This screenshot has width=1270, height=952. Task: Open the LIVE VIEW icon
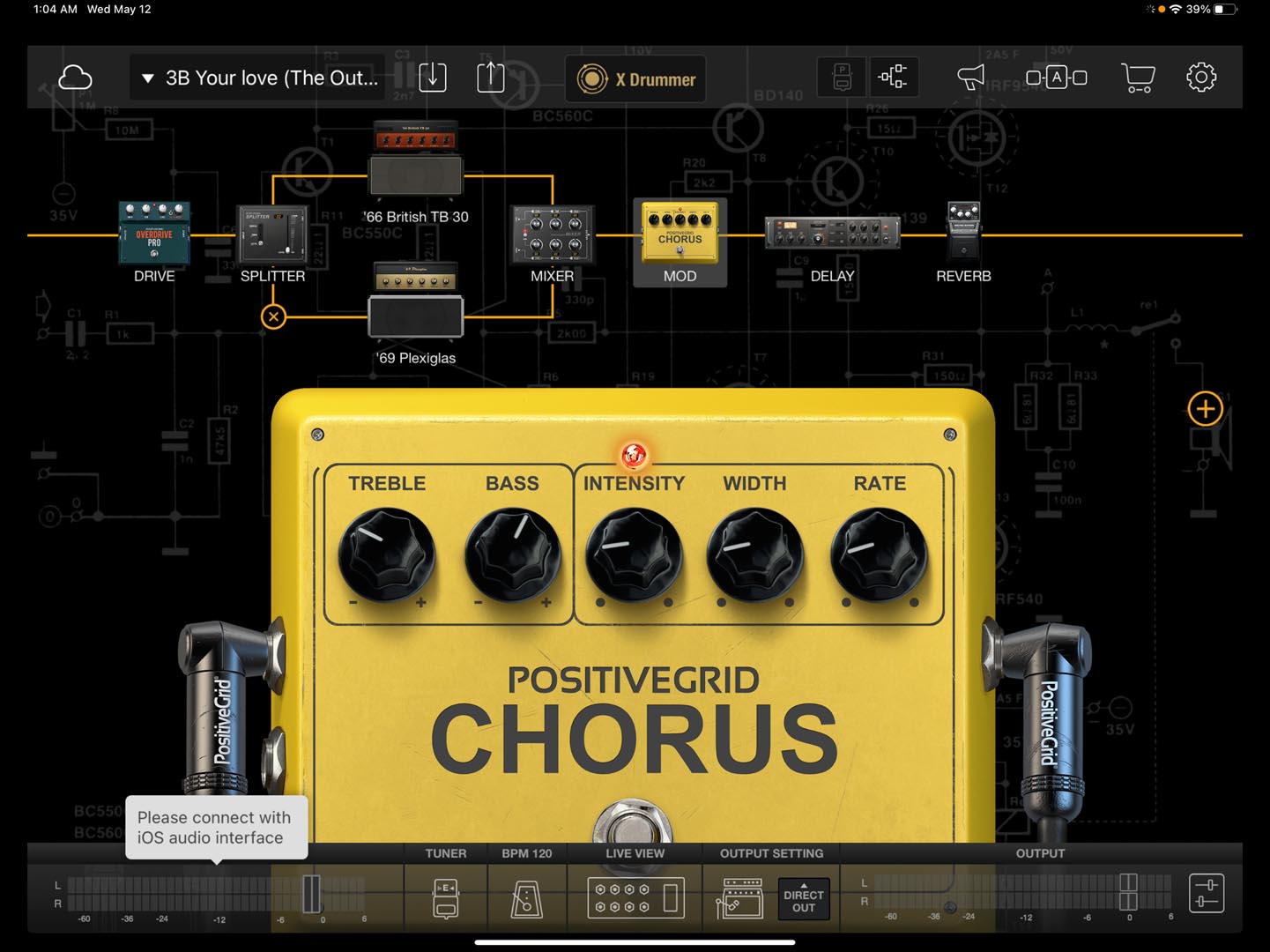coord(635,898)
